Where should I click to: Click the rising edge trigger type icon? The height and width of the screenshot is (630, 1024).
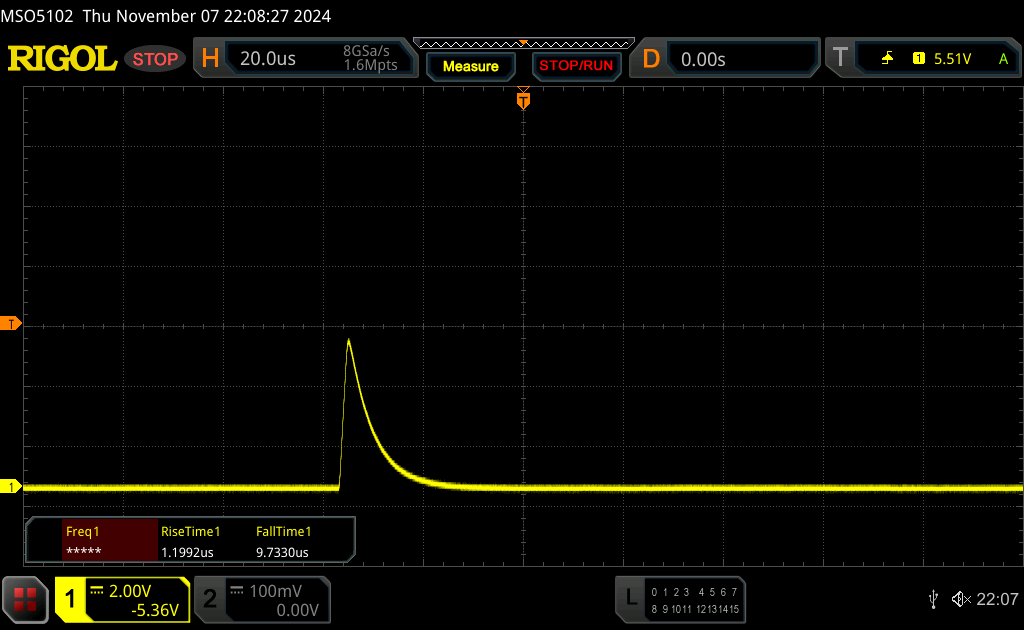888,59
